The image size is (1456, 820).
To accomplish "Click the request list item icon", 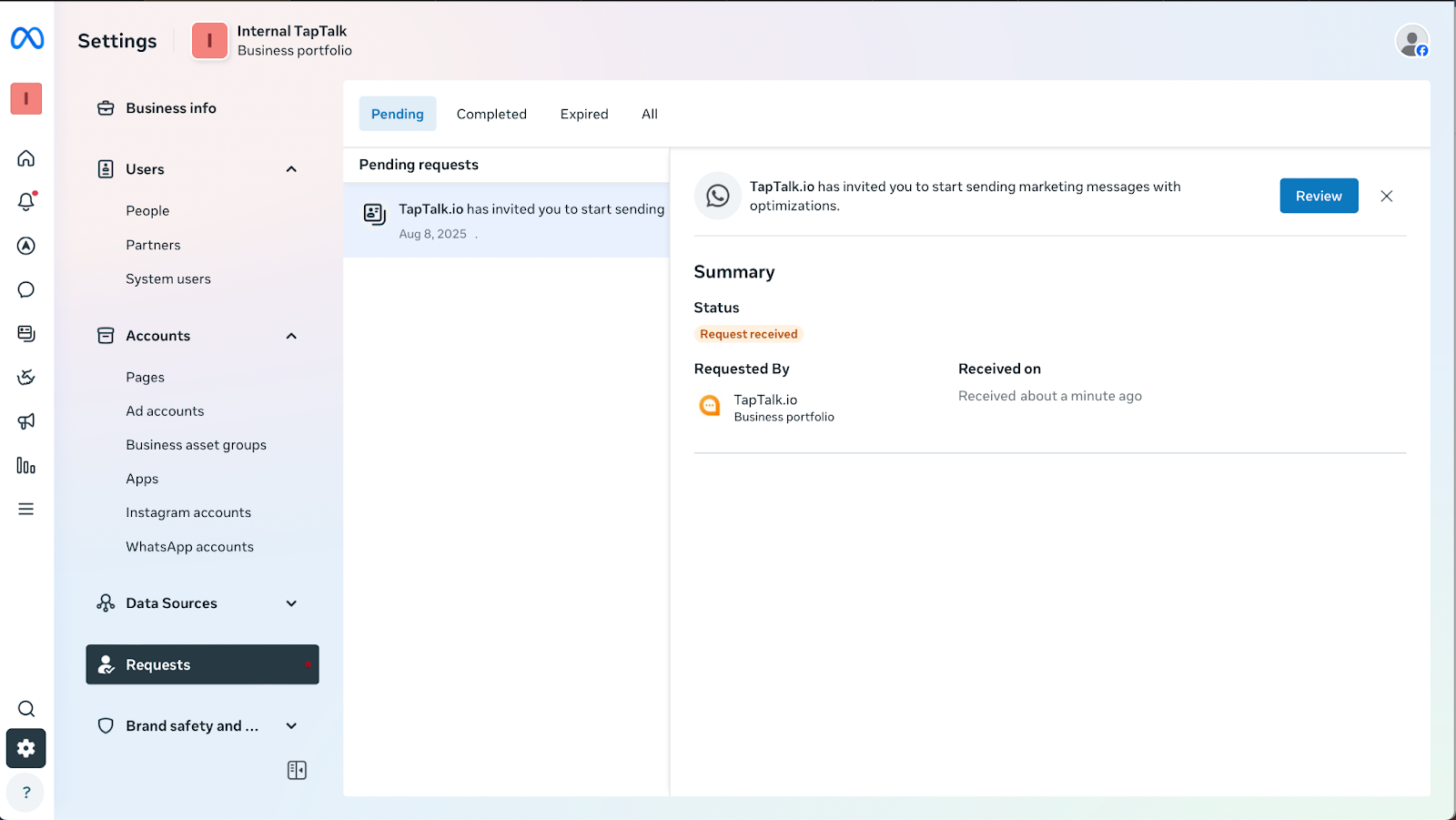I will click(x=375, y=215).
